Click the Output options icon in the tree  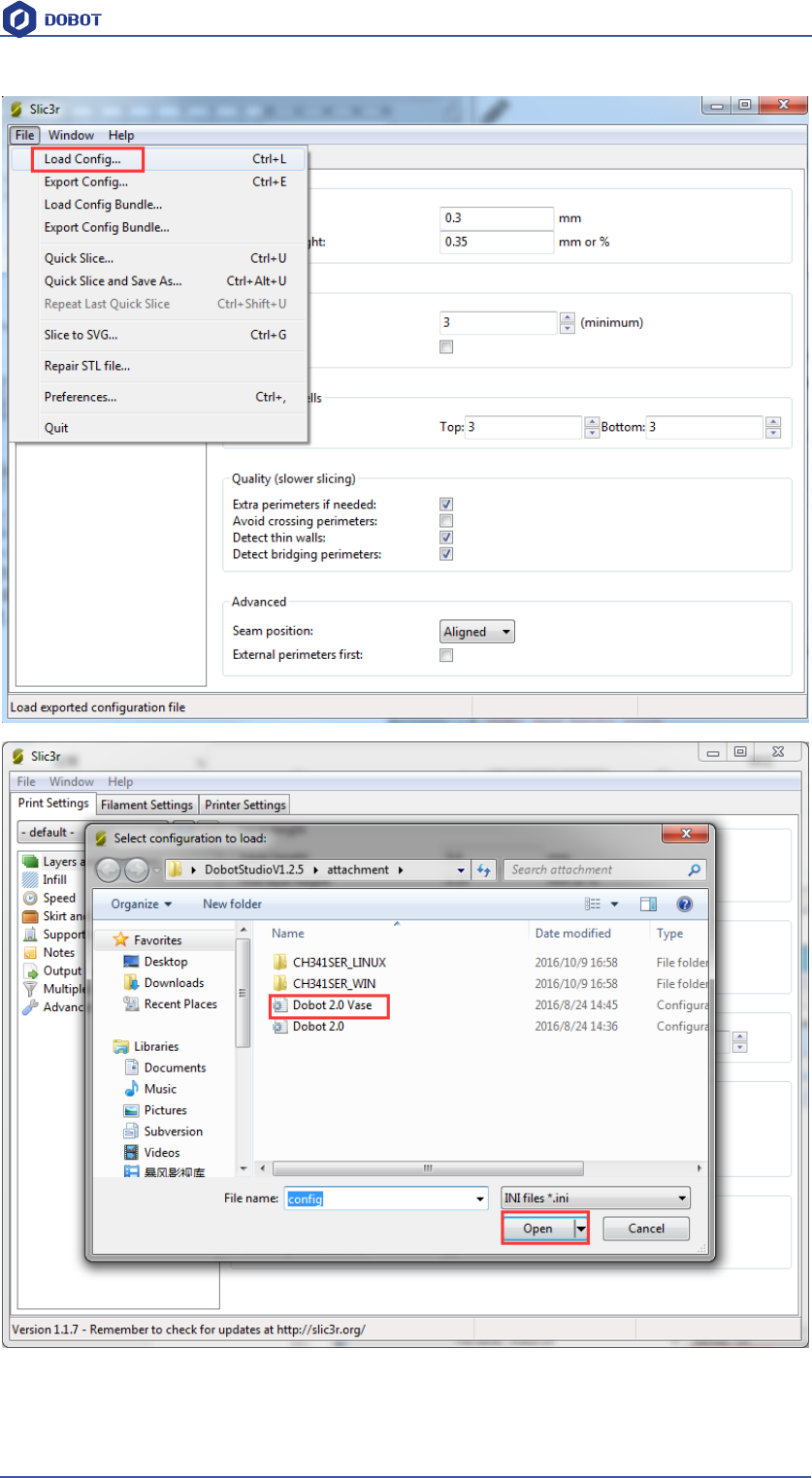pyautogui.click(x=29, y=970)
